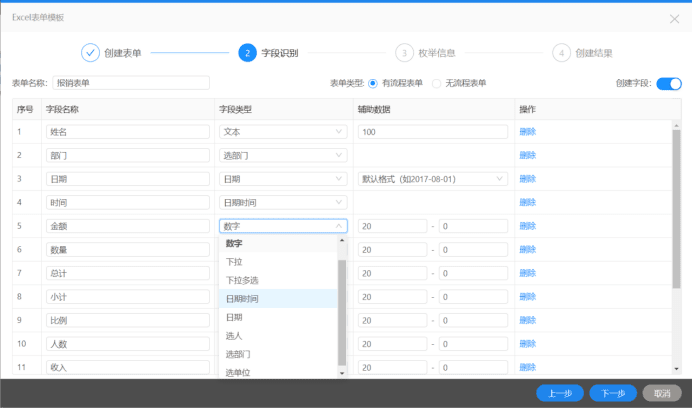Edit 小计 row length field 20
693x408 pixels.
click(x=392, y=297)
